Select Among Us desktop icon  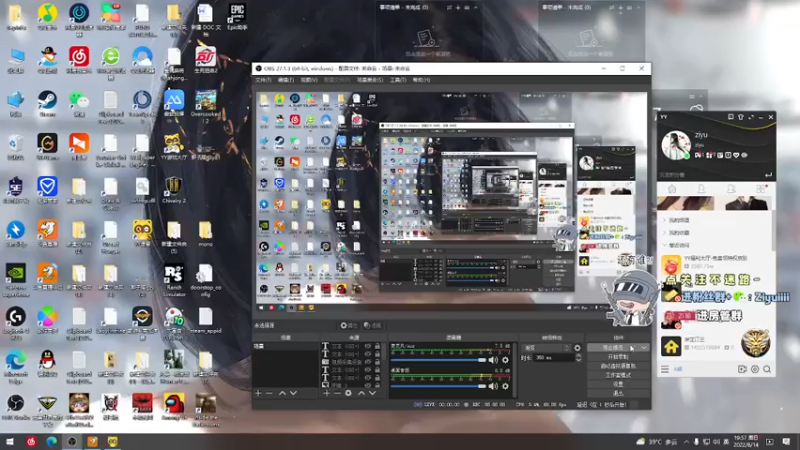tap(173, 407)
